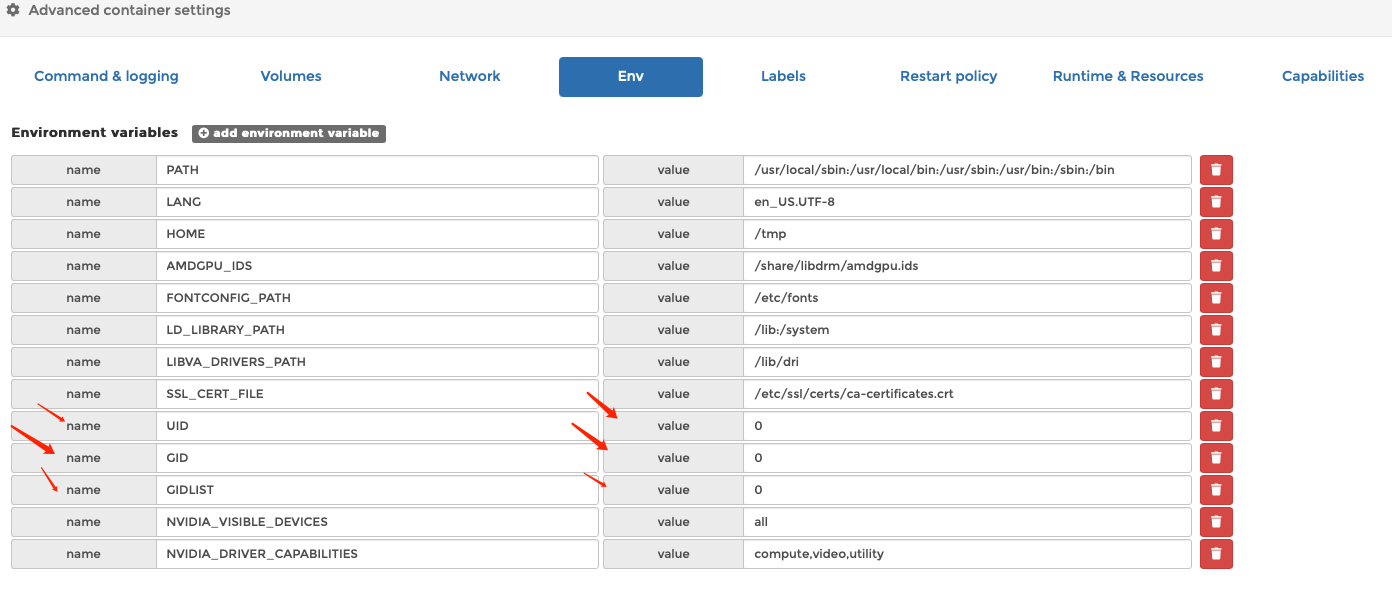
Task: Click trash icon for AMDGPU_IDS variable
Action: pyautogui.click(x=1216, y=266)
